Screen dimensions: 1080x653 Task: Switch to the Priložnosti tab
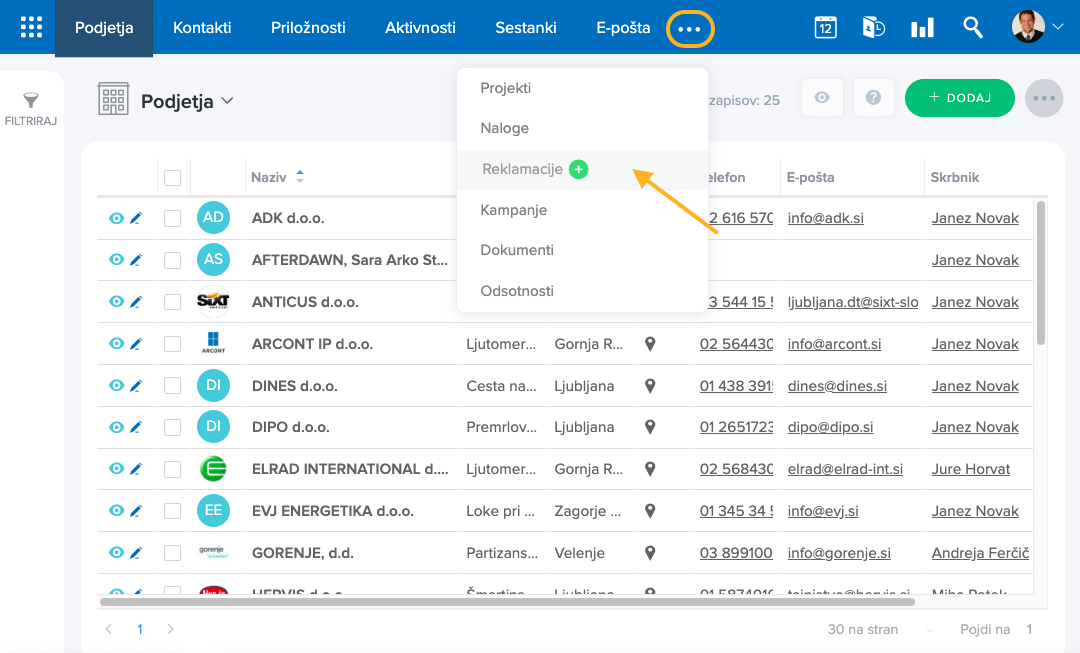pos(308,28)
